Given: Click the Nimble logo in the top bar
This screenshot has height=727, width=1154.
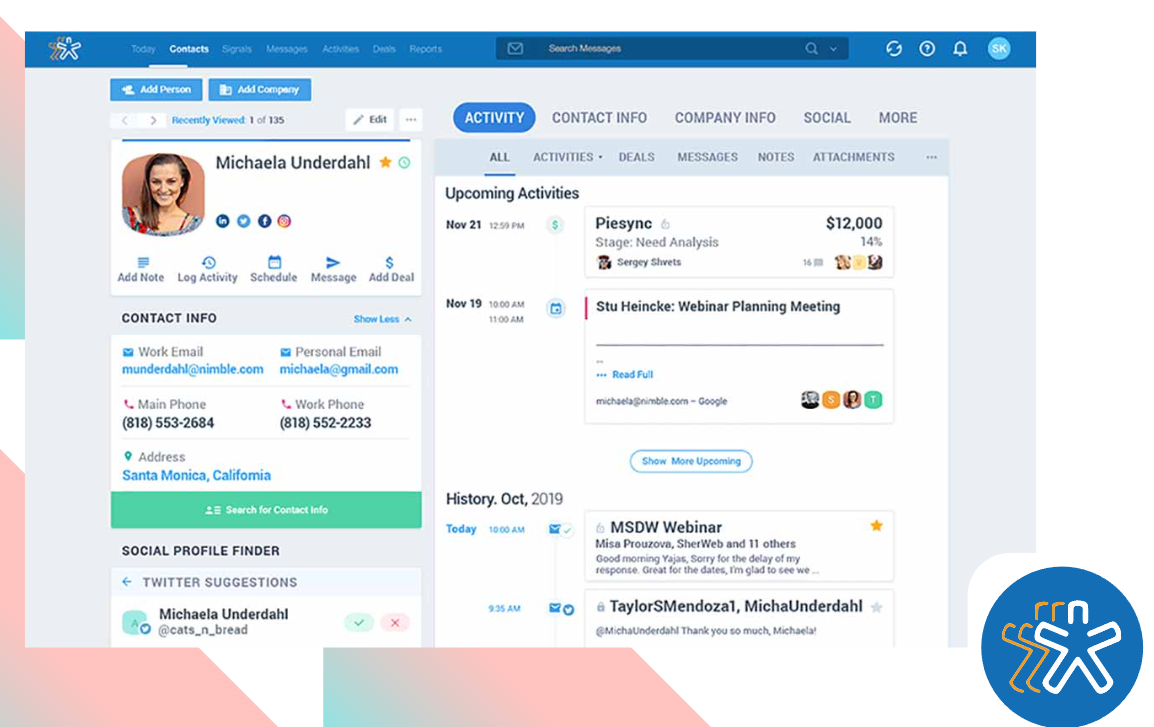Looking at the screenshot, I should [x=65, y=49].
